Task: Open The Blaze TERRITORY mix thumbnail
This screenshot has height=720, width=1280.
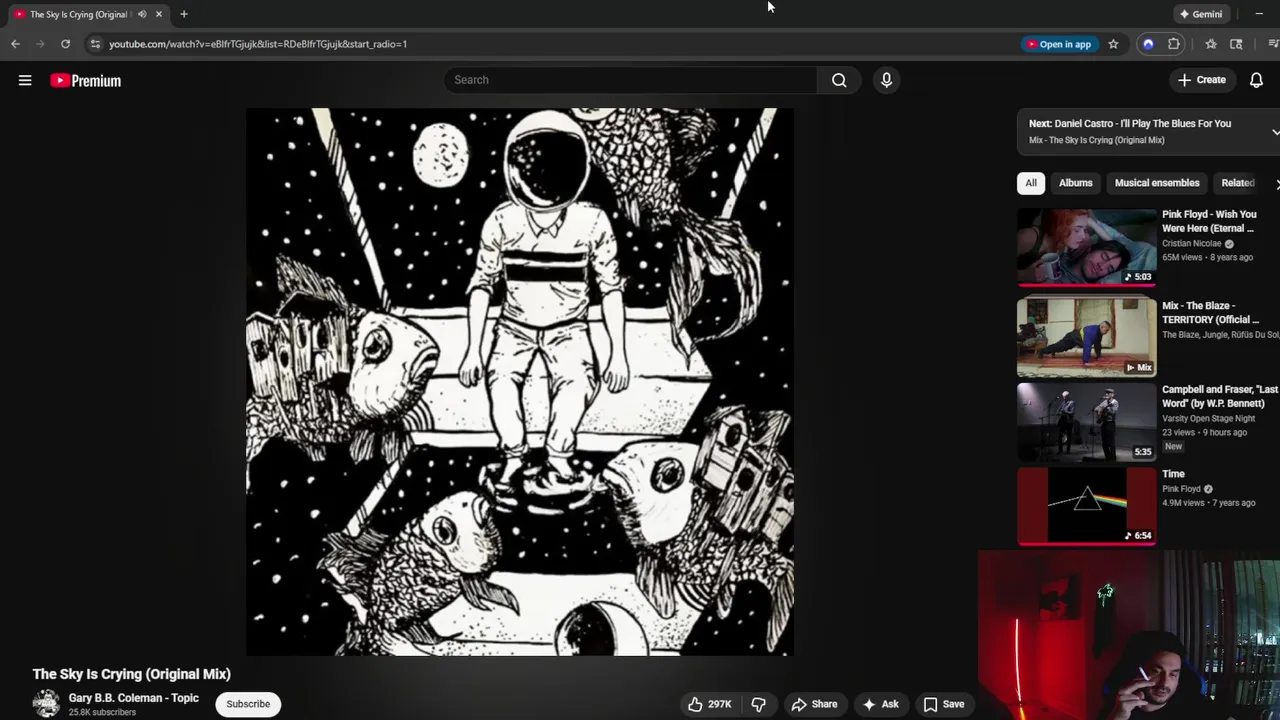Action: [x=1087, y=338]
